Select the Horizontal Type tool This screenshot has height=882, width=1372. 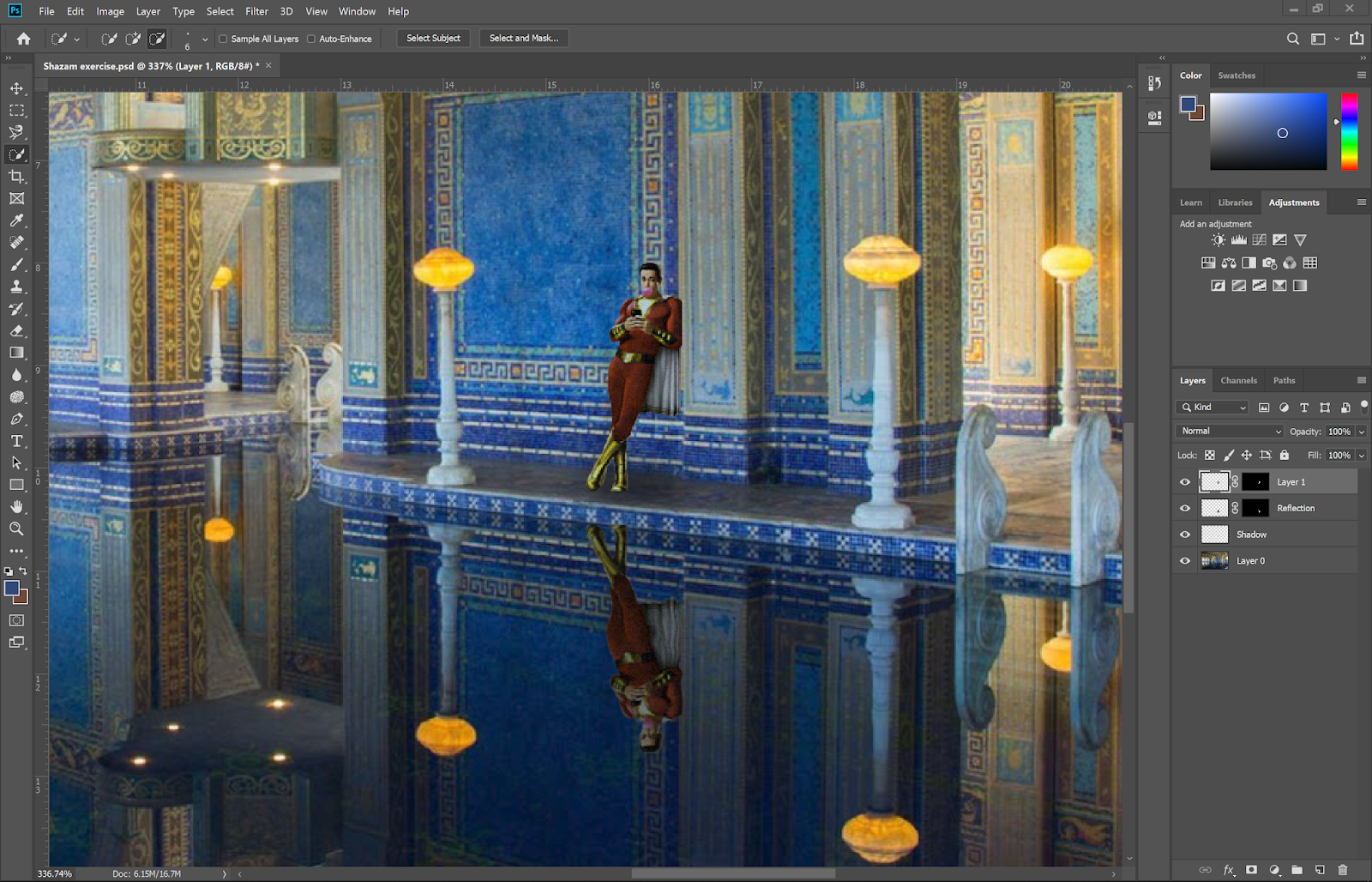tap(16, 441)
